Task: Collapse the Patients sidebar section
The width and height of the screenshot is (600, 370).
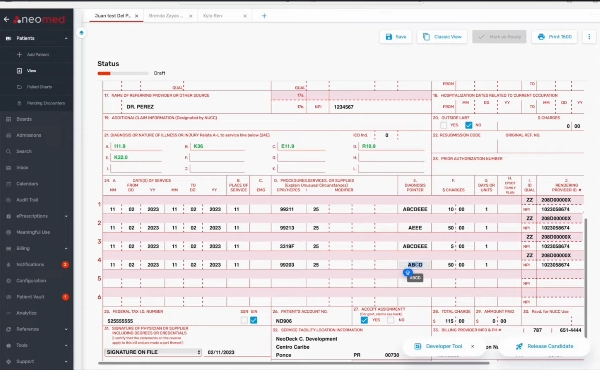Action: click(66, 38)
